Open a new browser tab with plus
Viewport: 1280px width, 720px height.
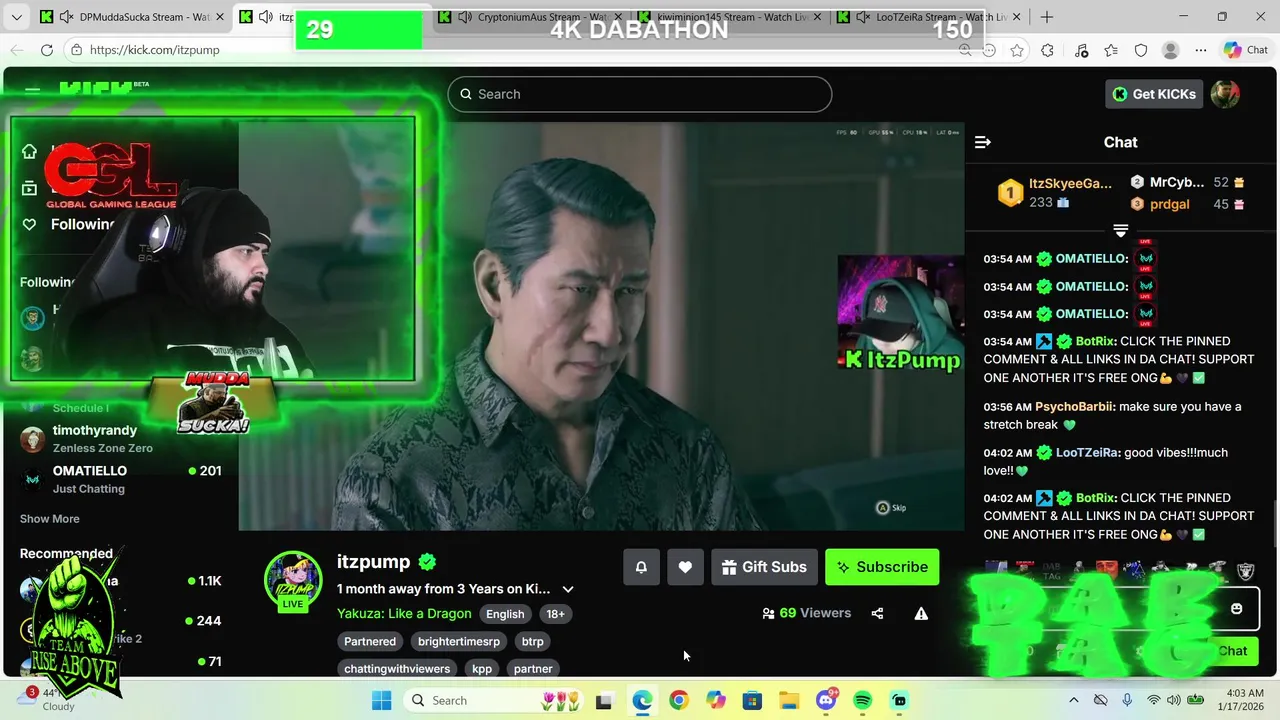click(1047, 17)
